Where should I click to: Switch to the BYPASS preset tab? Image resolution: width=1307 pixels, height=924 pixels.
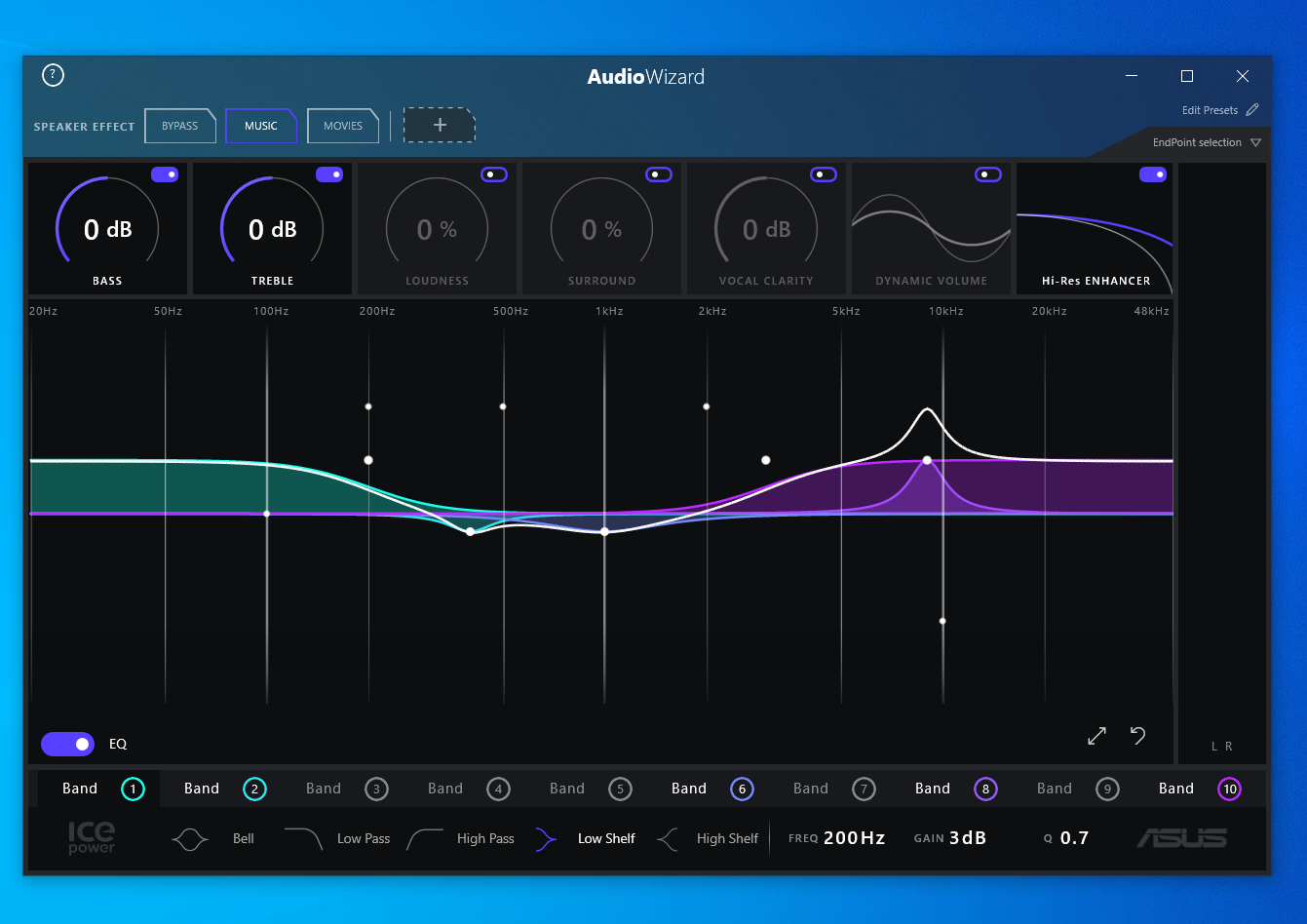[x=180, y=126]
